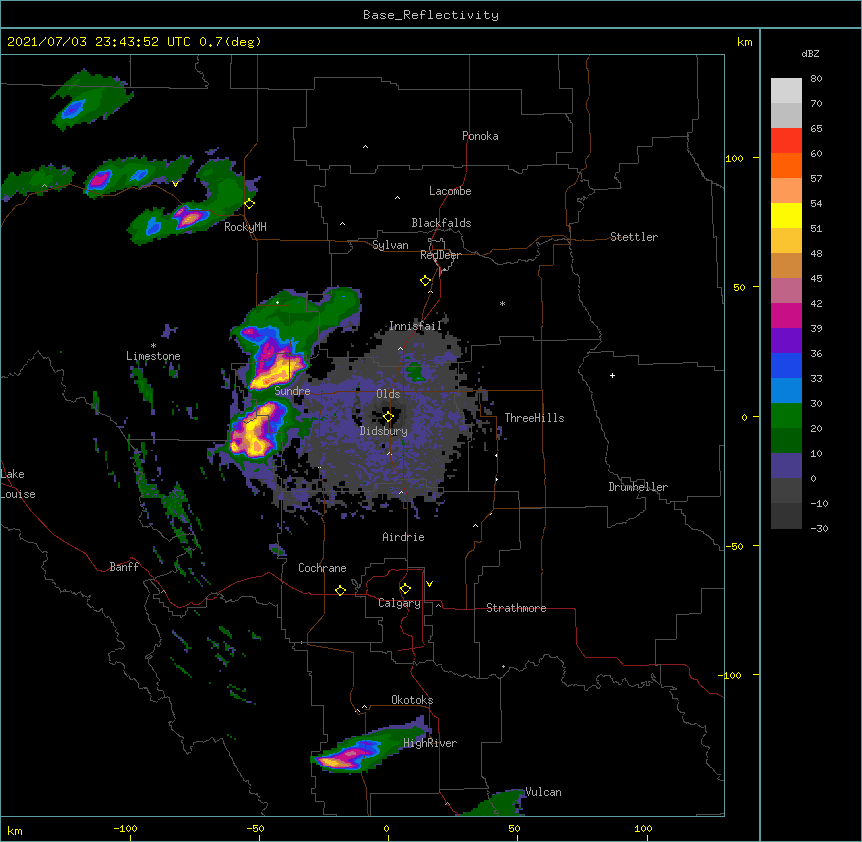Click the HighRiver label
Viewport: 862px width, 842px height.
coord(430,743)
